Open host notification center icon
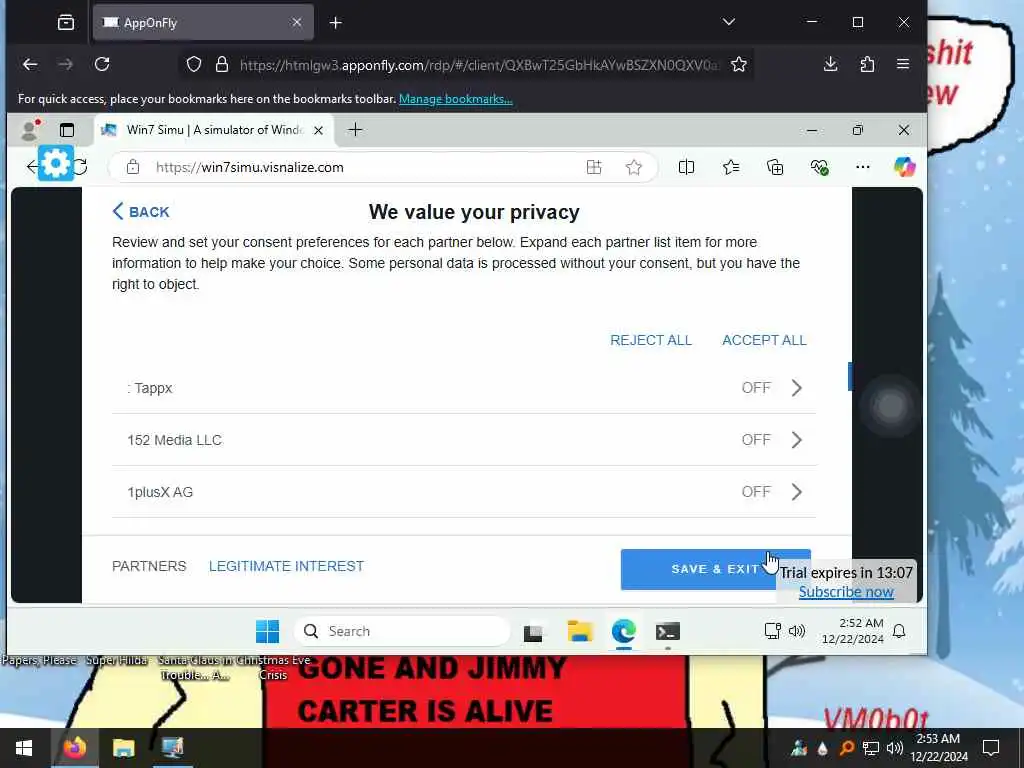The image size is (1024, 768). [x=991, y=748]
